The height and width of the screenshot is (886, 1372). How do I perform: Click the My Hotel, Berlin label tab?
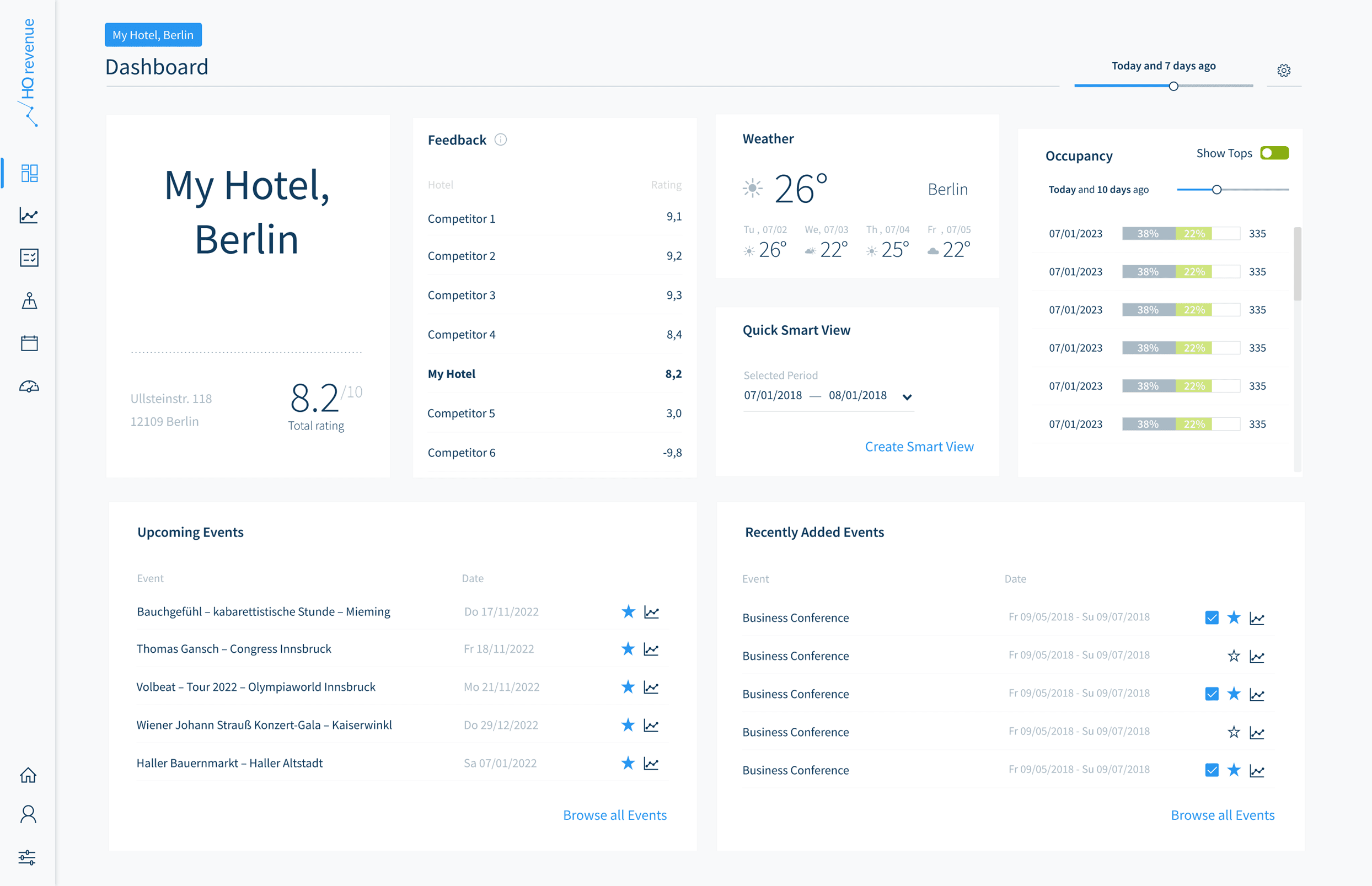(153, 35)
